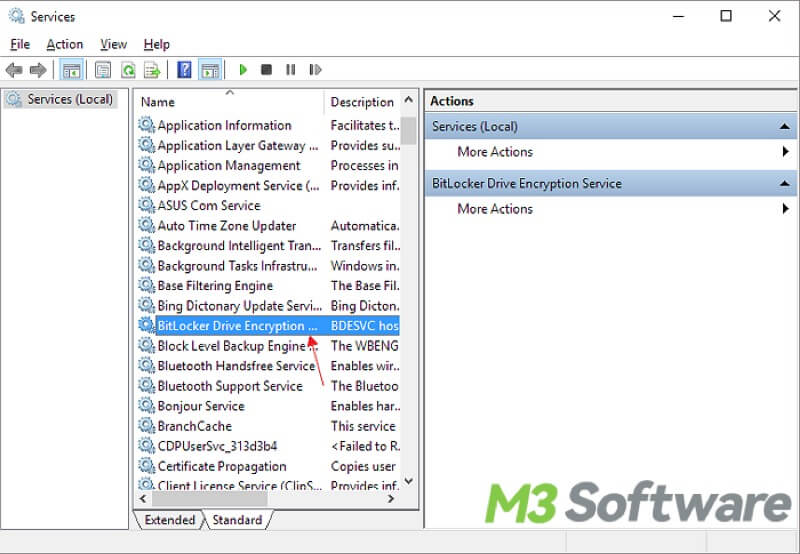Viewport: 800px width, 554px height.
Task: Click the Back arrow toolbar icon
Action: (x=14, y=70)
